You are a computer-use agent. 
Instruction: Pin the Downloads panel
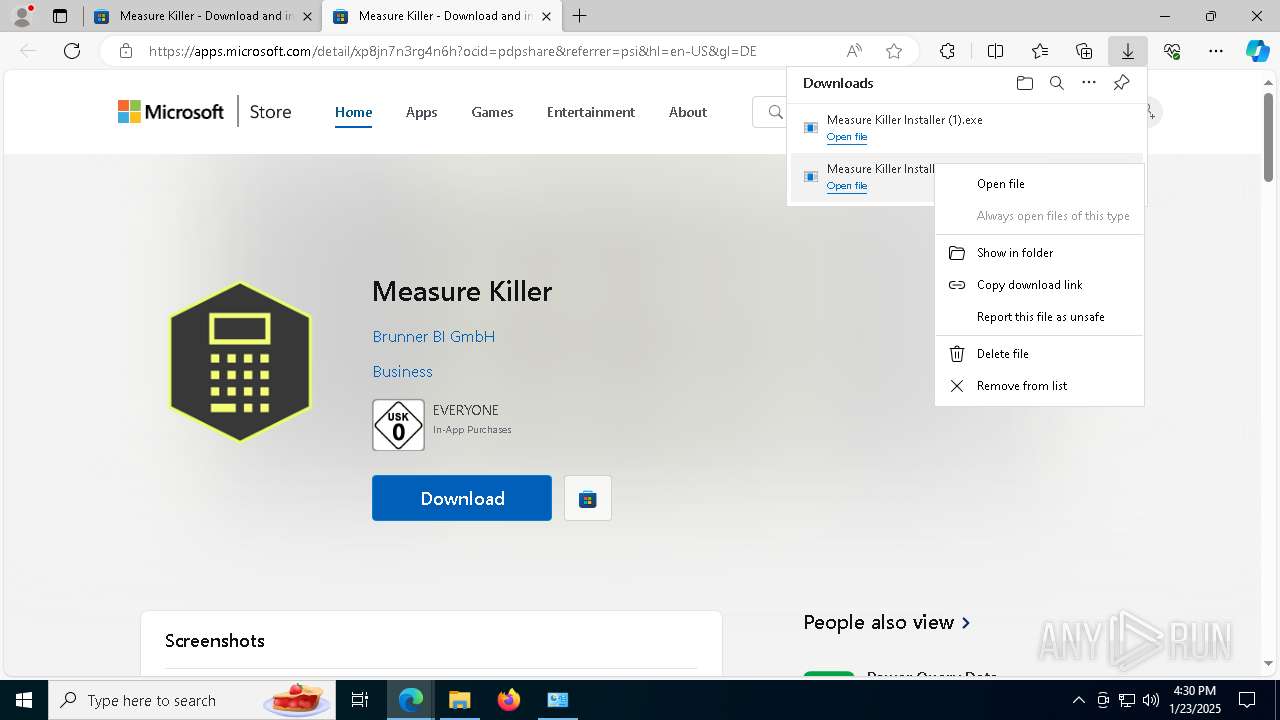click(1121, 83)
